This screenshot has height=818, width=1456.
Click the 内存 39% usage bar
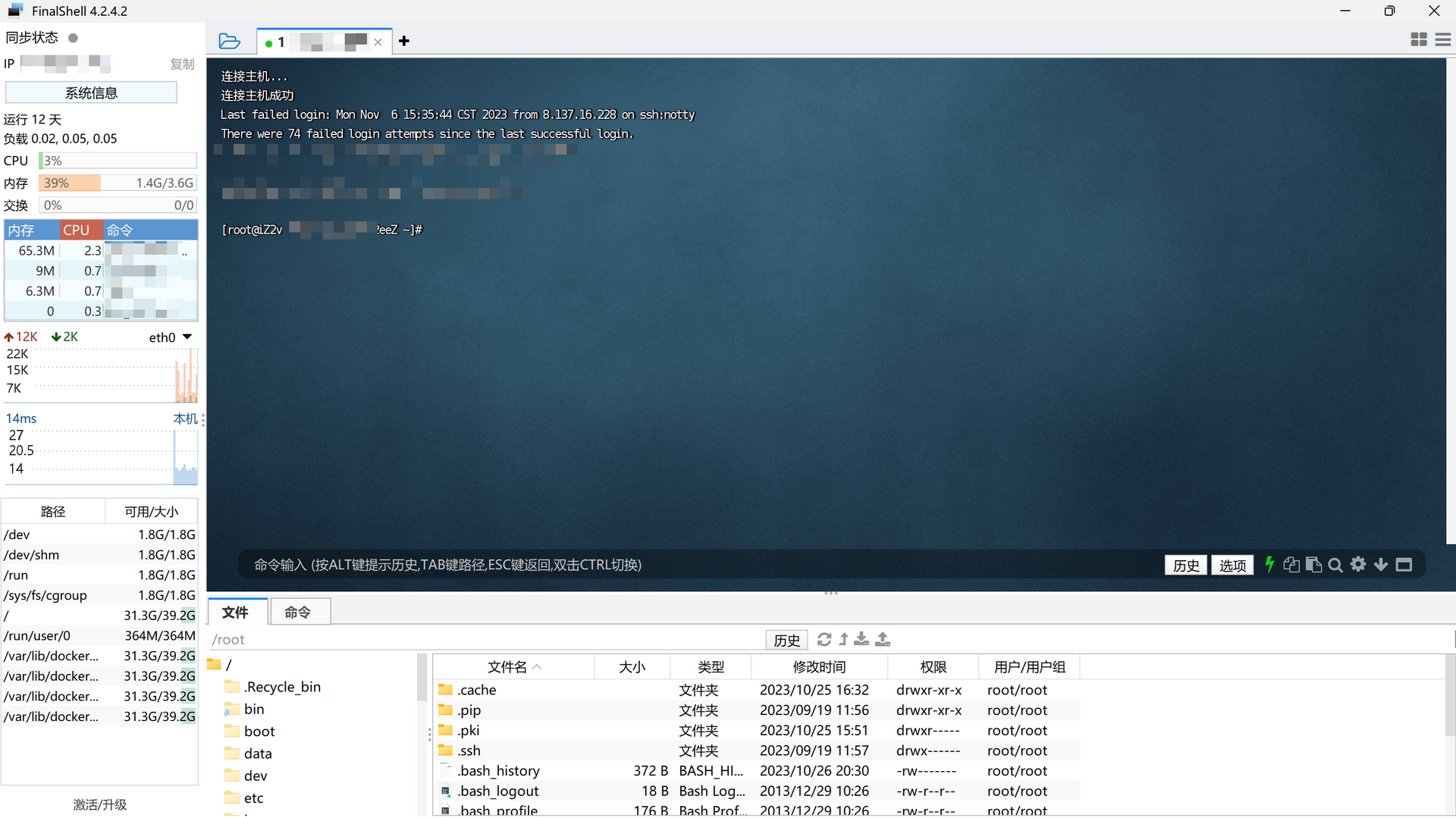click(118, 183)
